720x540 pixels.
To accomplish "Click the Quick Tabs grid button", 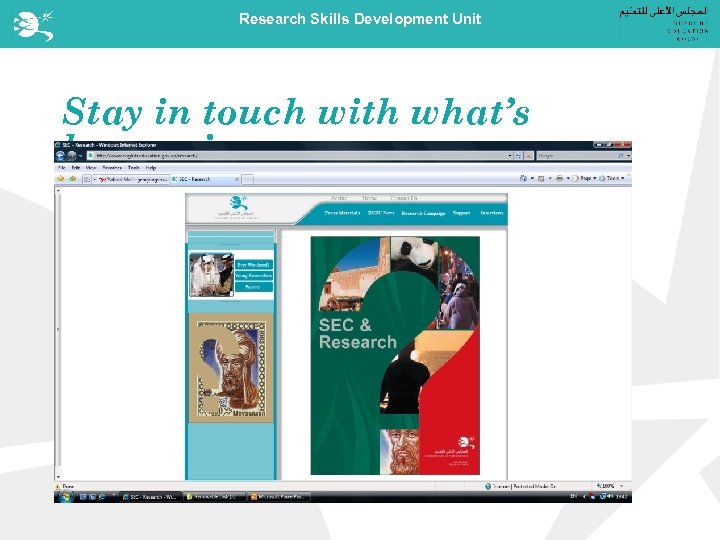I will pos(86,179).
